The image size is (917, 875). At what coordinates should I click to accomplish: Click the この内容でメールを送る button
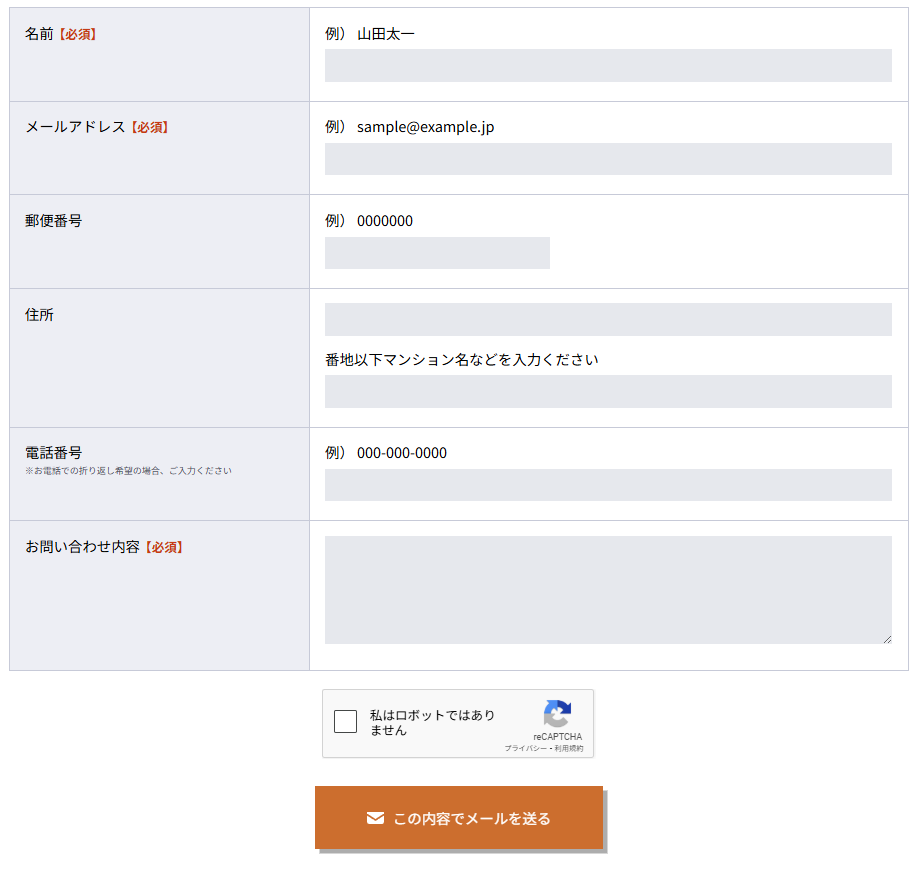coord(458,817)
